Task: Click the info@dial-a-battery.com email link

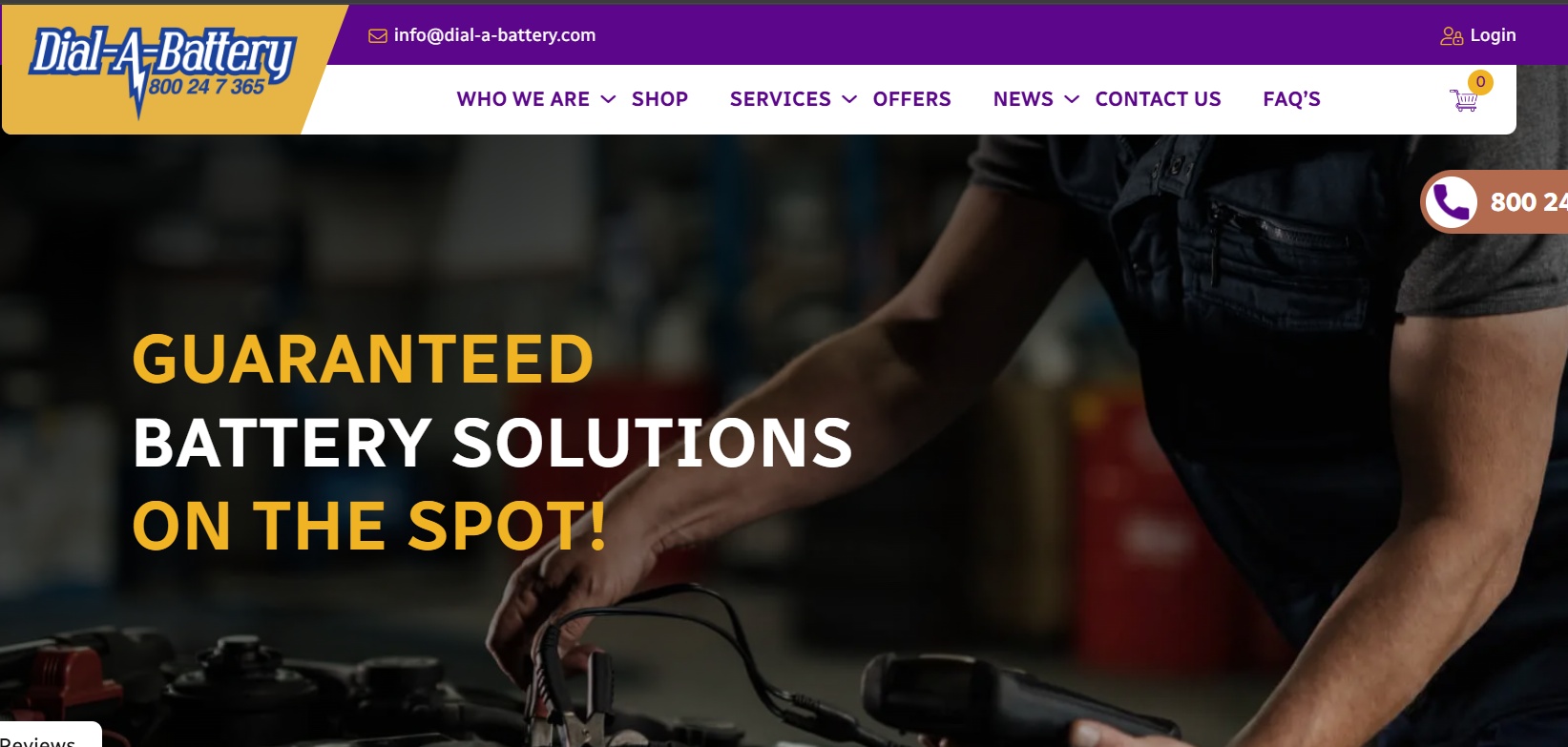Action: tap(494, 35)
